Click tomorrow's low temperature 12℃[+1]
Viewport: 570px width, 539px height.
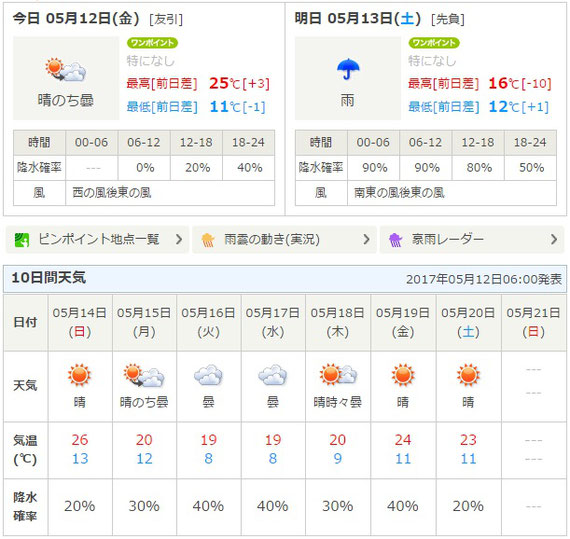519,107
